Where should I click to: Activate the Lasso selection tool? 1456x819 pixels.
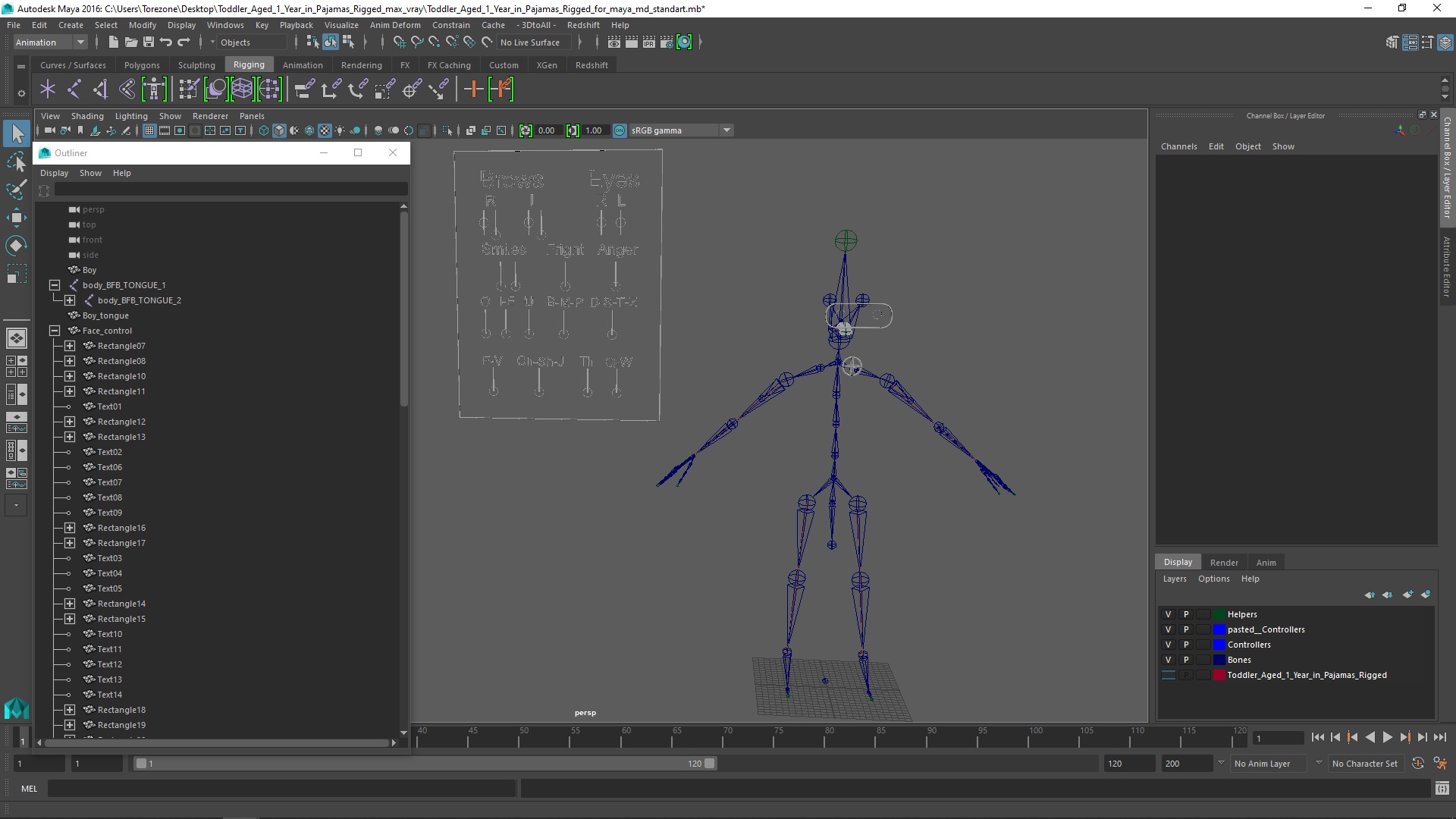[x=16, y=162]
